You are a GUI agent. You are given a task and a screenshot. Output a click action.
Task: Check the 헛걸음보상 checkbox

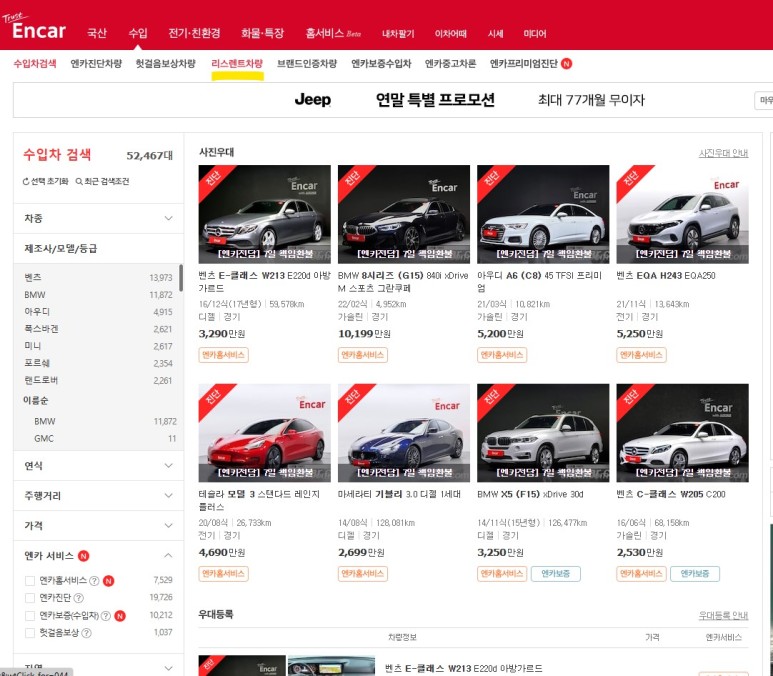(x=30, y=633)
